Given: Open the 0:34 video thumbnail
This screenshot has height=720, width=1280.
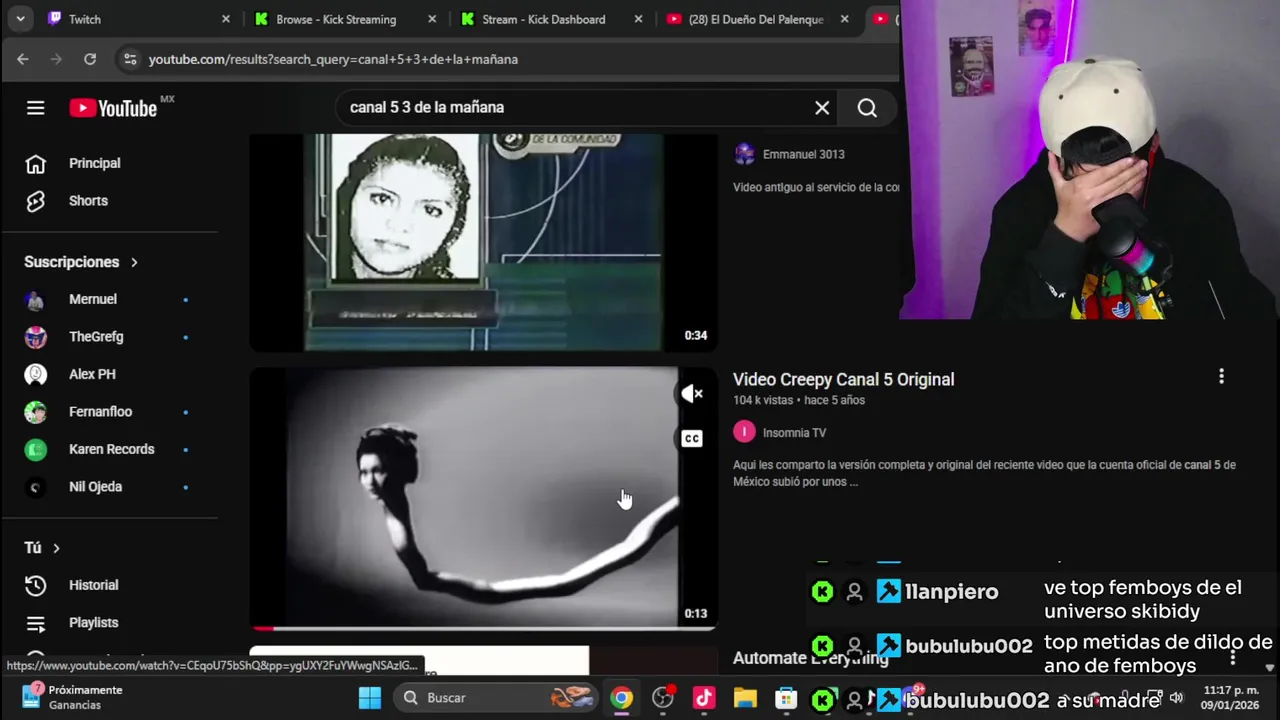Looking at the screenshot, I should 483,242.
